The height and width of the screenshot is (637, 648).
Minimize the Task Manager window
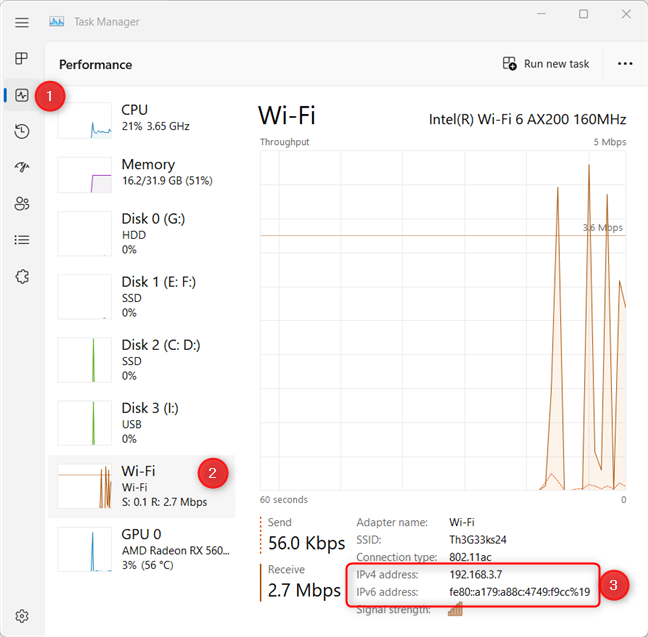[x=541, y=14]
